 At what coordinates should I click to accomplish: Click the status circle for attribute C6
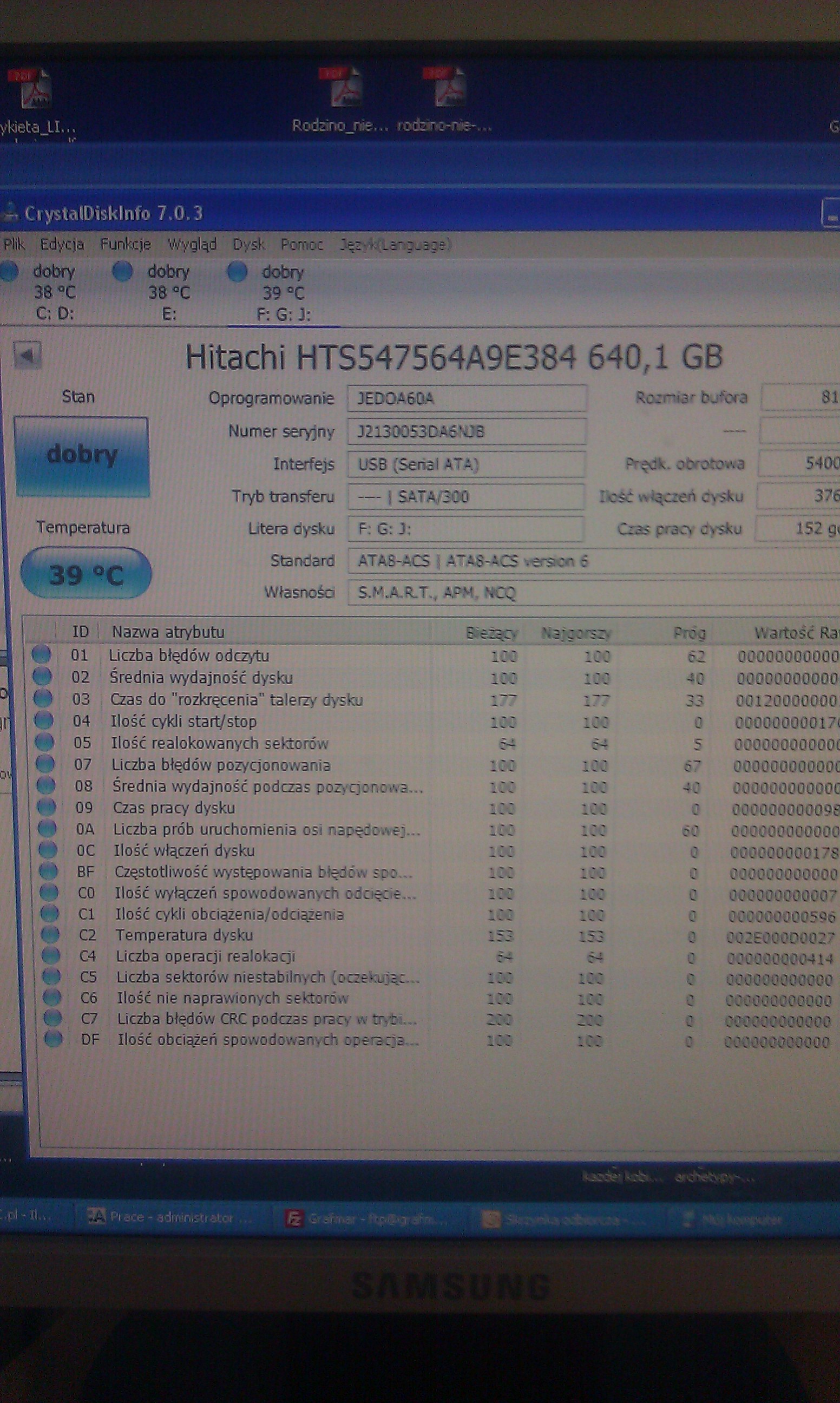(x=51, y=997)
